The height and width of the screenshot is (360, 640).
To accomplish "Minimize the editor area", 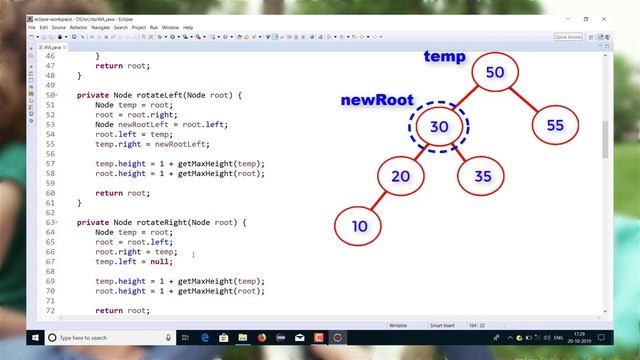I will pyautogui.click(x=600, y=46).
